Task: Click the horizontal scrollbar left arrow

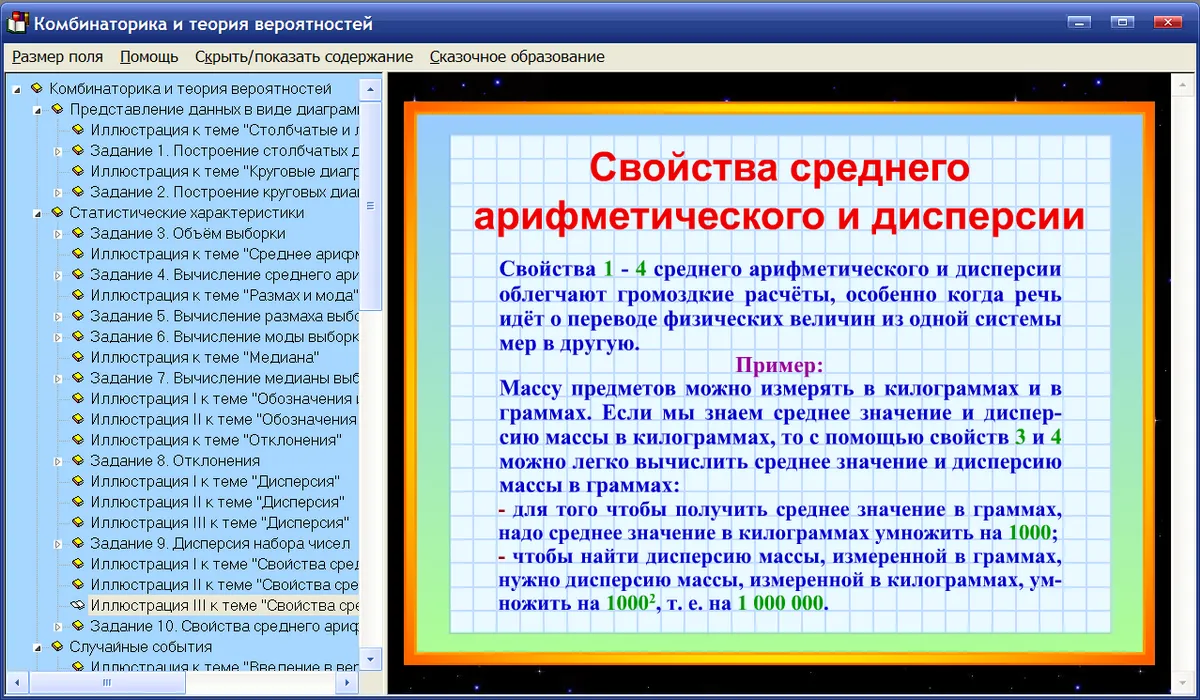Action: tap(16, 682)
